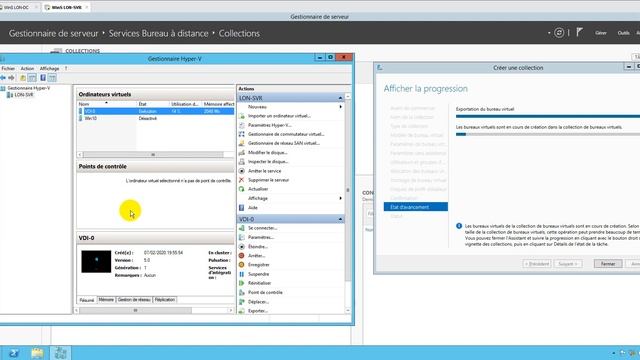Select LON-SVR server in the tree
Screen dimensions: 640x360
pos(24,95)
